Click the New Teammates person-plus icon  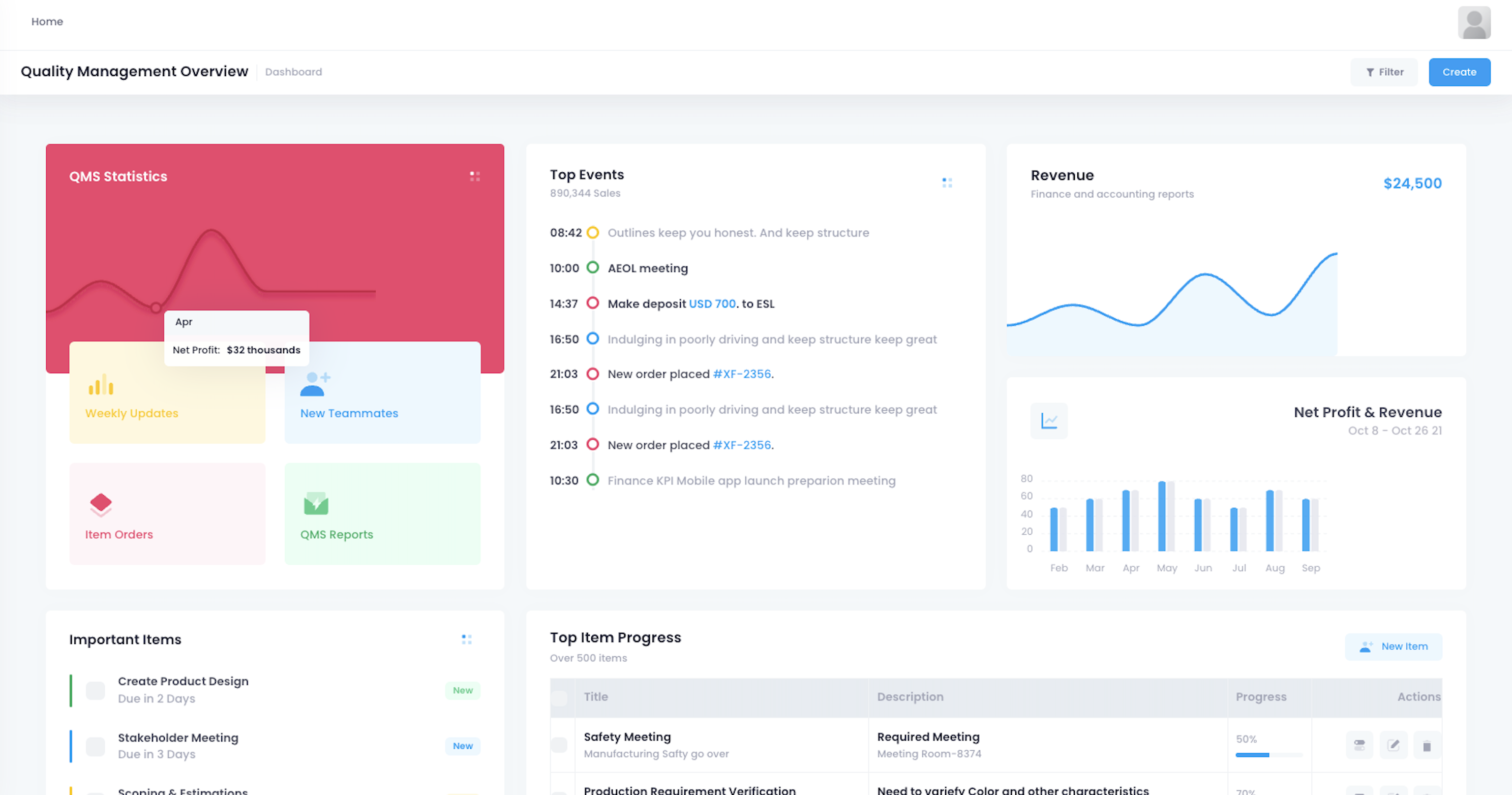[315, 384]
